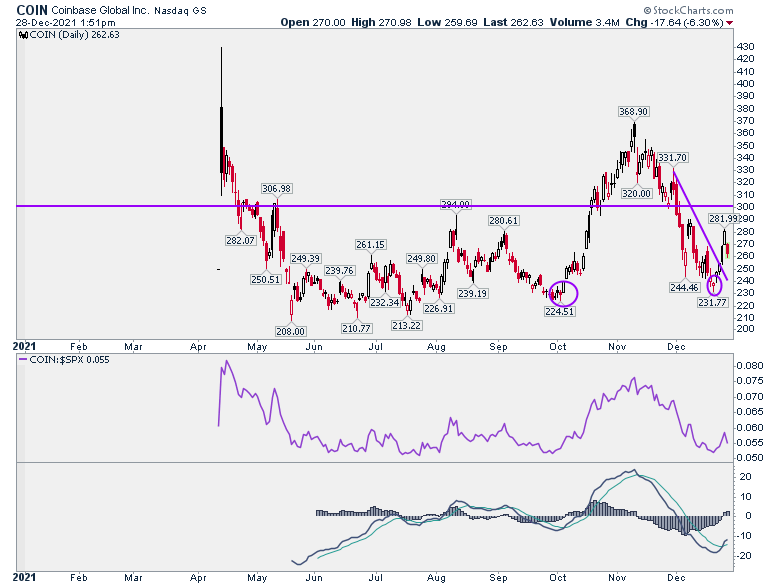The height and width of the screenshot is (586, 780).
Task: Click the candlestick icon beside COIN (Daily)
Action: [23, 35]
